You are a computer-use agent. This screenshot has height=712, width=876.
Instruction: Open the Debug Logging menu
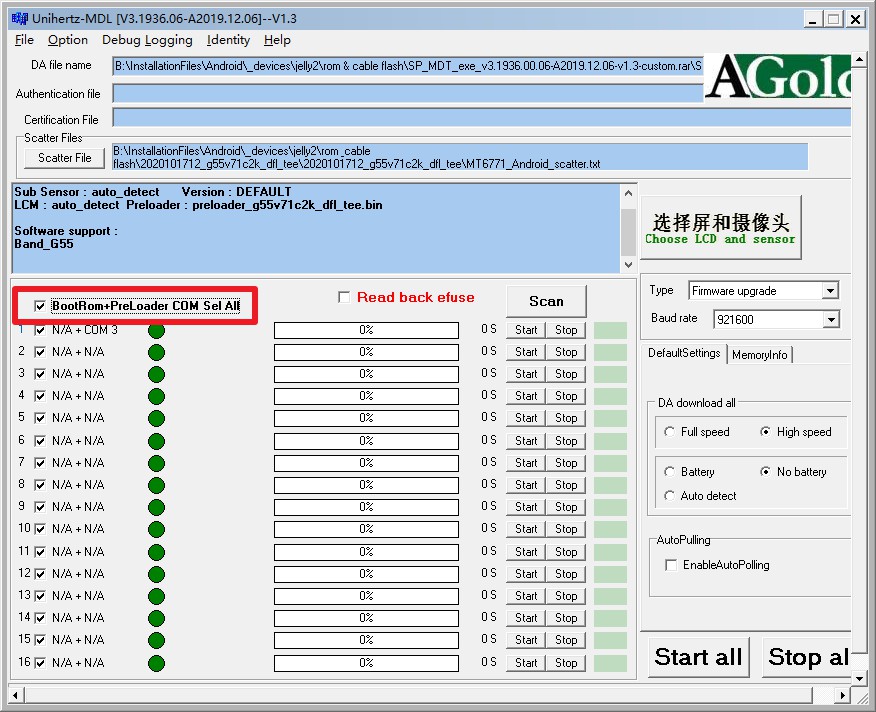(147, 40)
